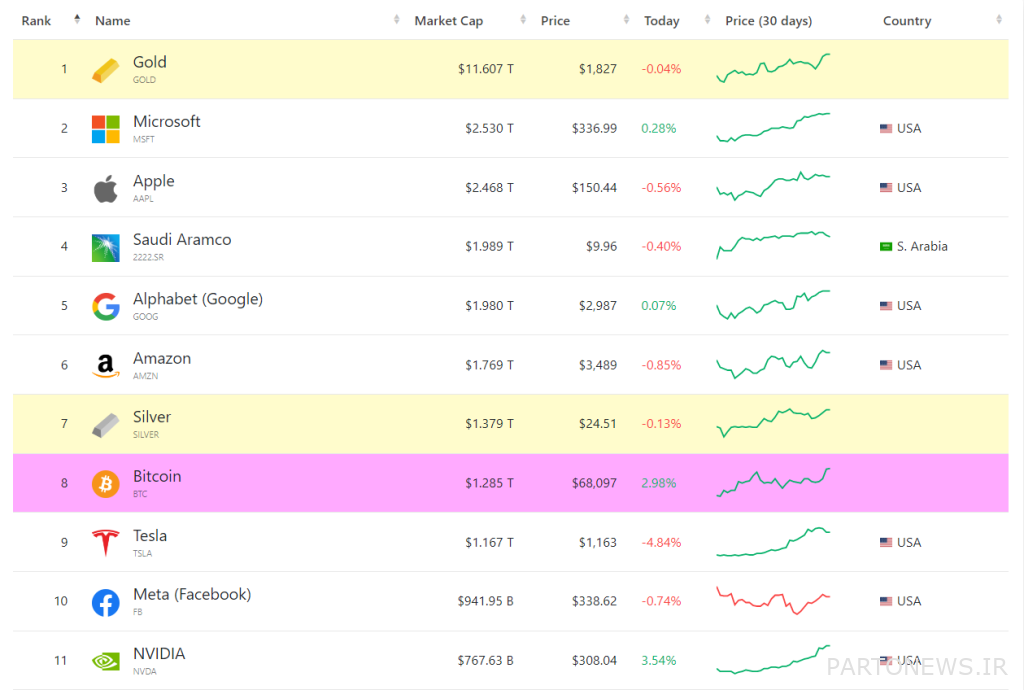Open the Apple company link

click(153, 181)
